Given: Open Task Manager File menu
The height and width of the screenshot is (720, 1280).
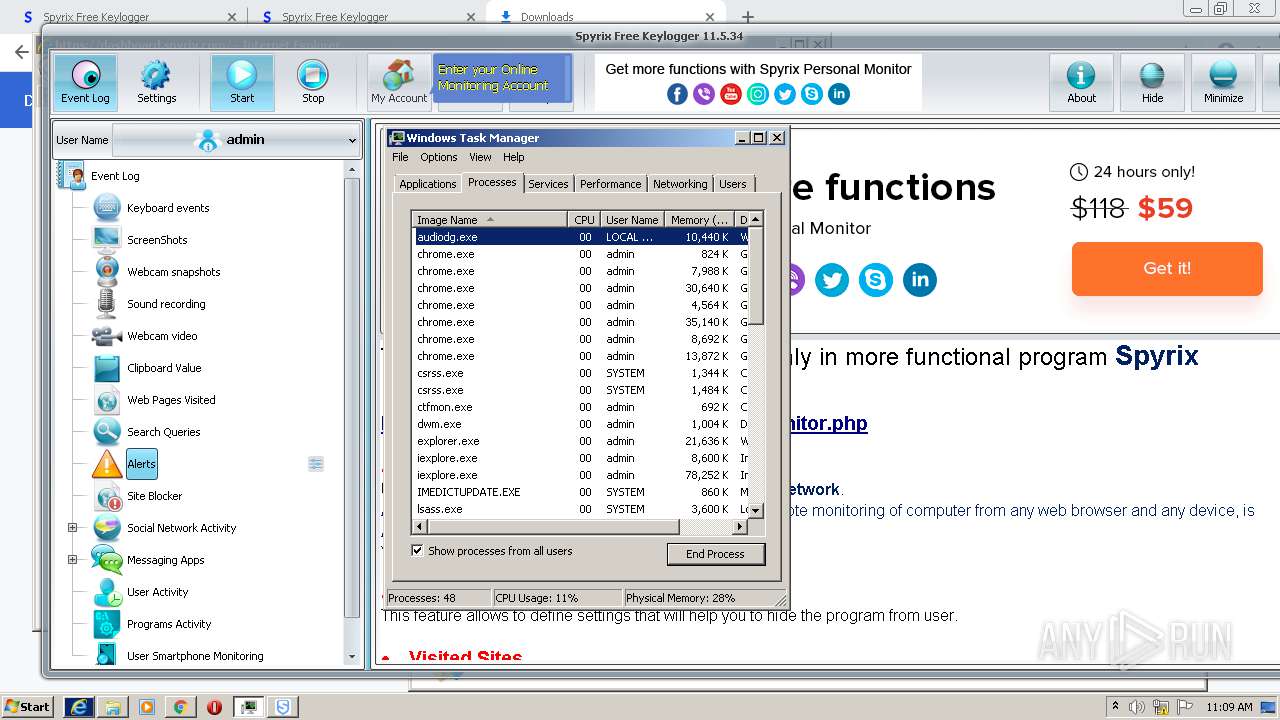Looking at the screenshot, I should pyautogui.click(x=400, y=157).
